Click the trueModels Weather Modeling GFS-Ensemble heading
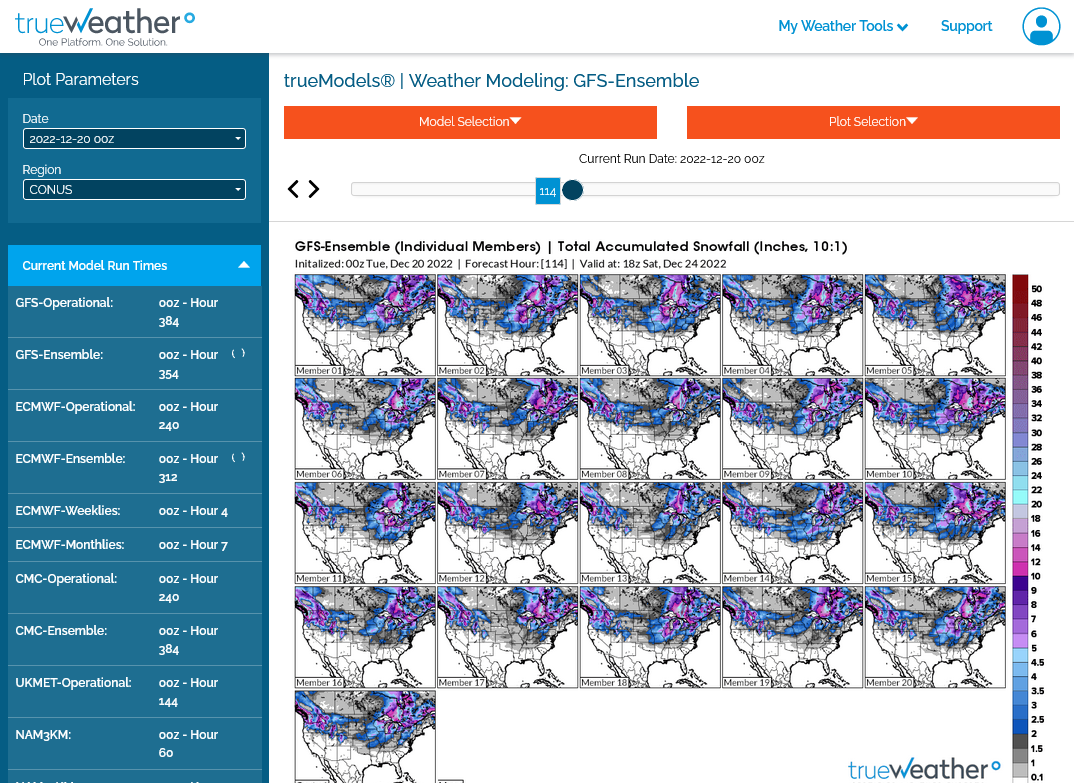 [x=491, y=81]
